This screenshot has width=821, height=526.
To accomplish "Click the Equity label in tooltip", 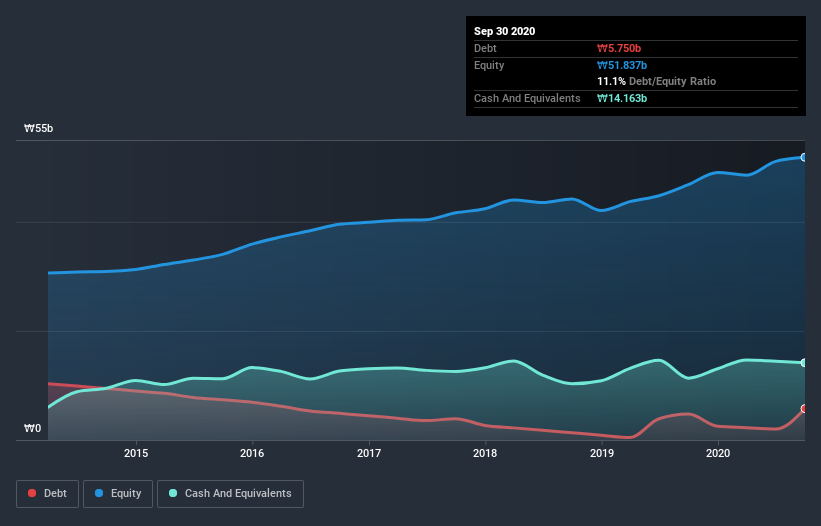I will [x=489, y=65].
